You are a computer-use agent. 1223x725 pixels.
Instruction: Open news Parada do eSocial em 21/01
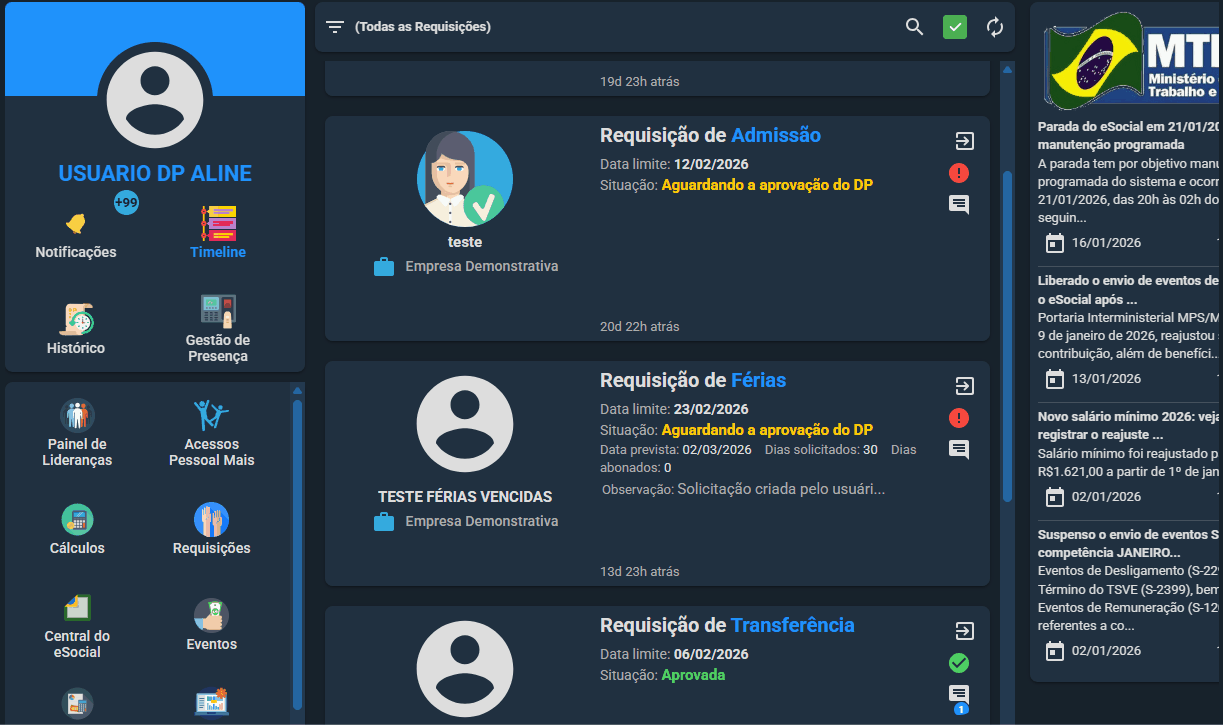(x=1130, y=136)
